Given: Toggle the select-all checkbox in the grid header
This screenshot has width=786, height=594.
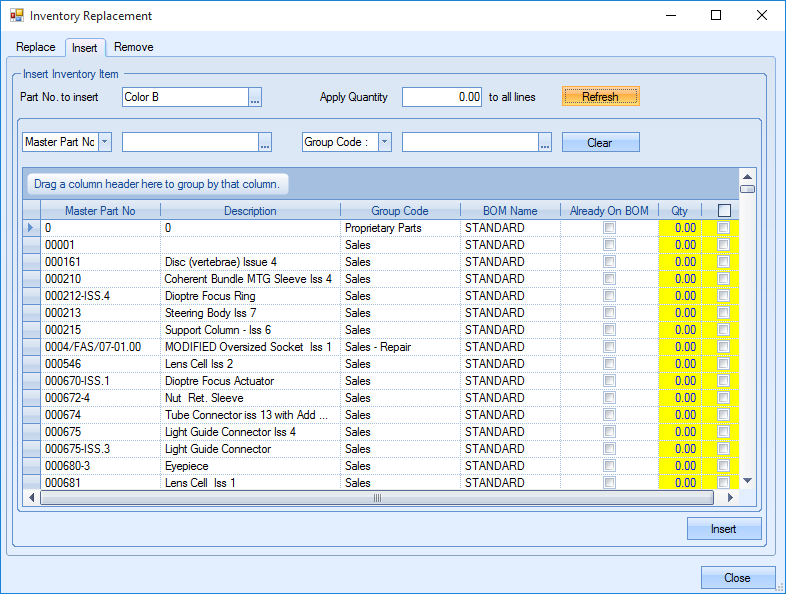Looking at the screenshot, I should tap(724, 211).
